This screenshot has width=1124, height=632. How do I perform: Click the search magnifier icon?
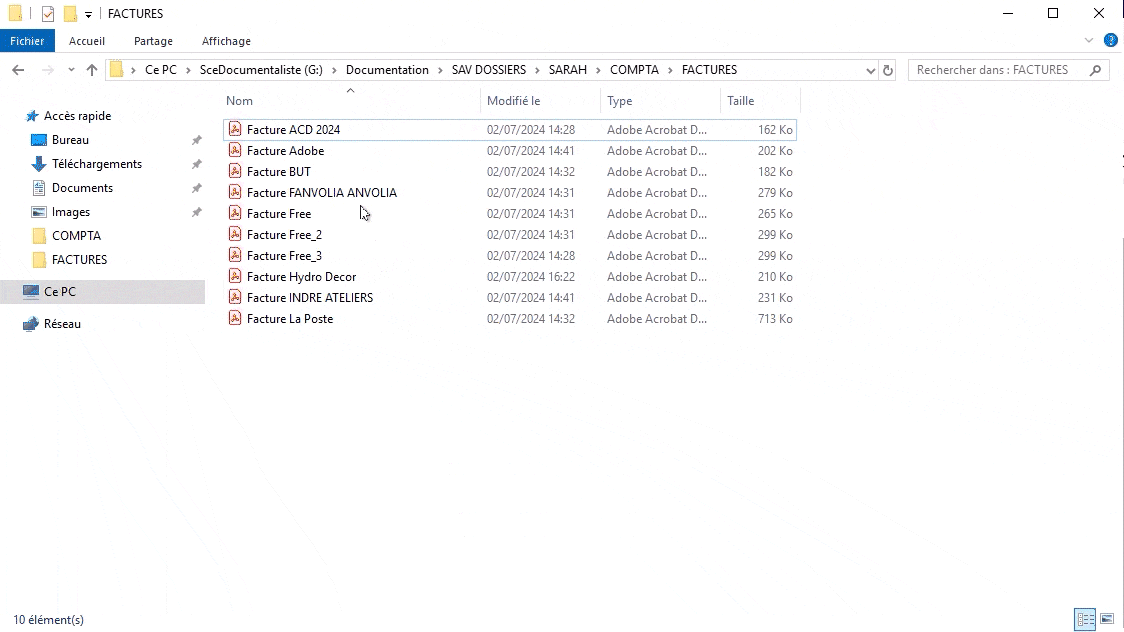tap(1095, 70)
